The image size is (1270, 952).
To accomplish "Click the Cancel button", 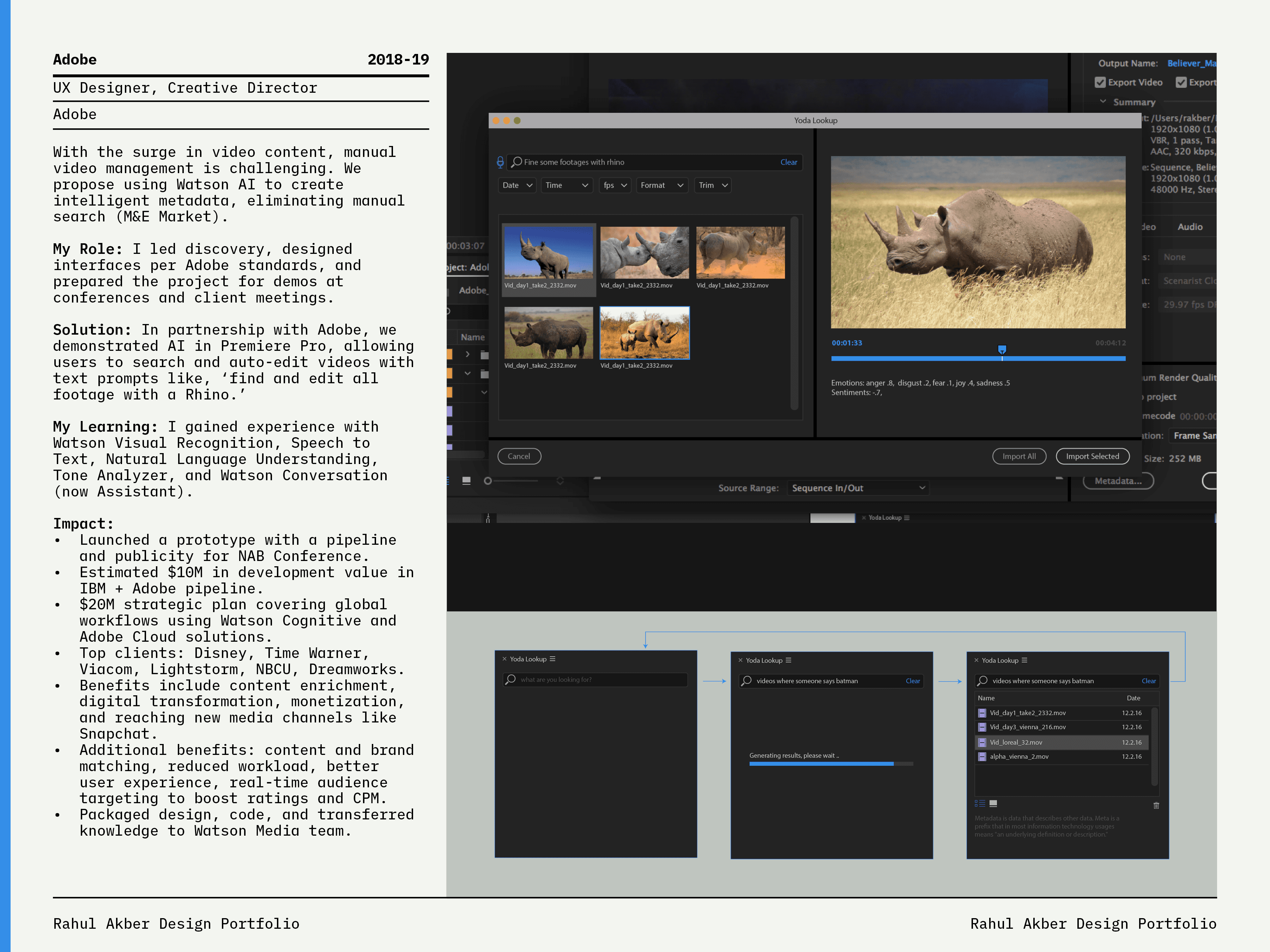I will (519, 456).
